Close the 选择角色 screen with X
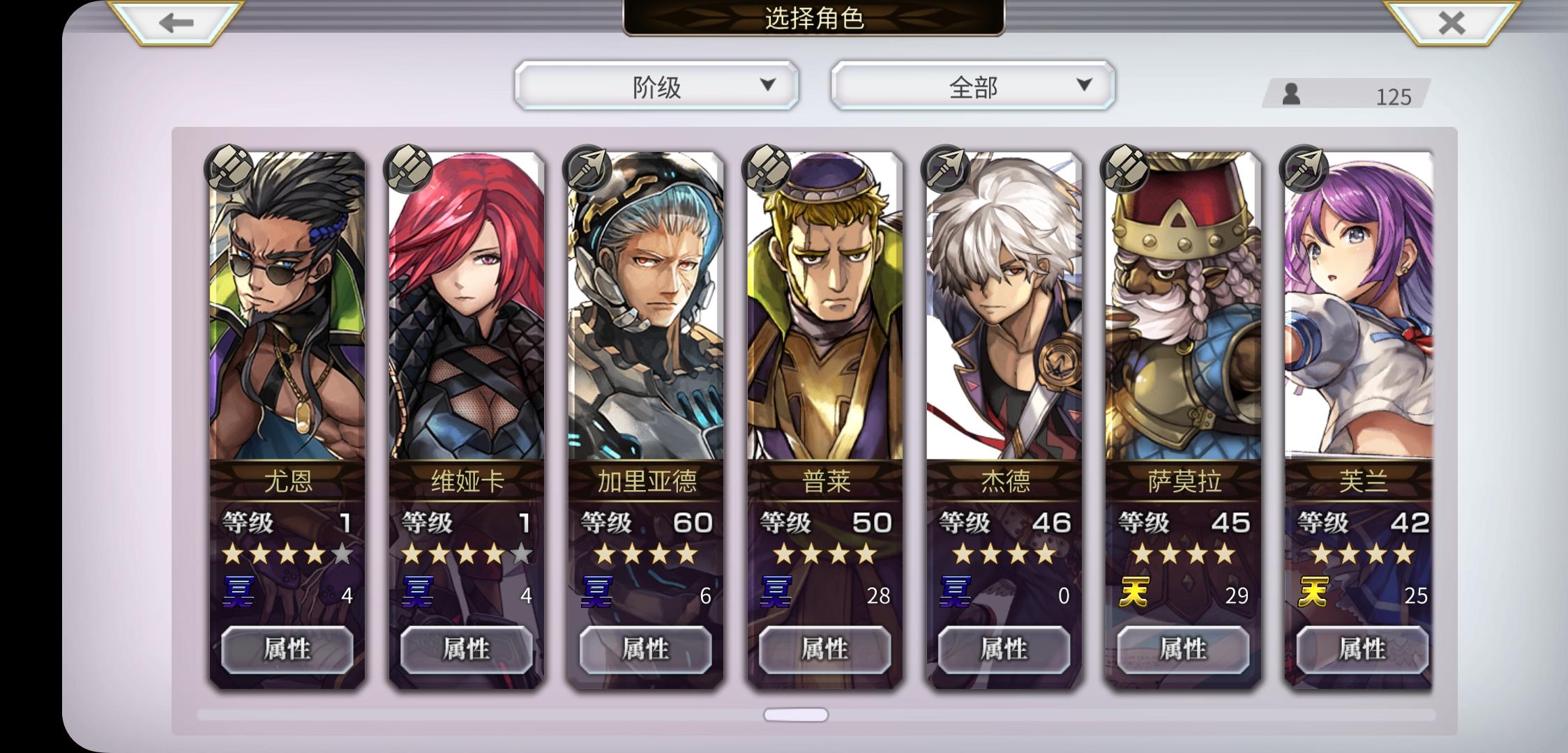Viewport: 1568px width, 753px height. click(x=1452, y=23)
